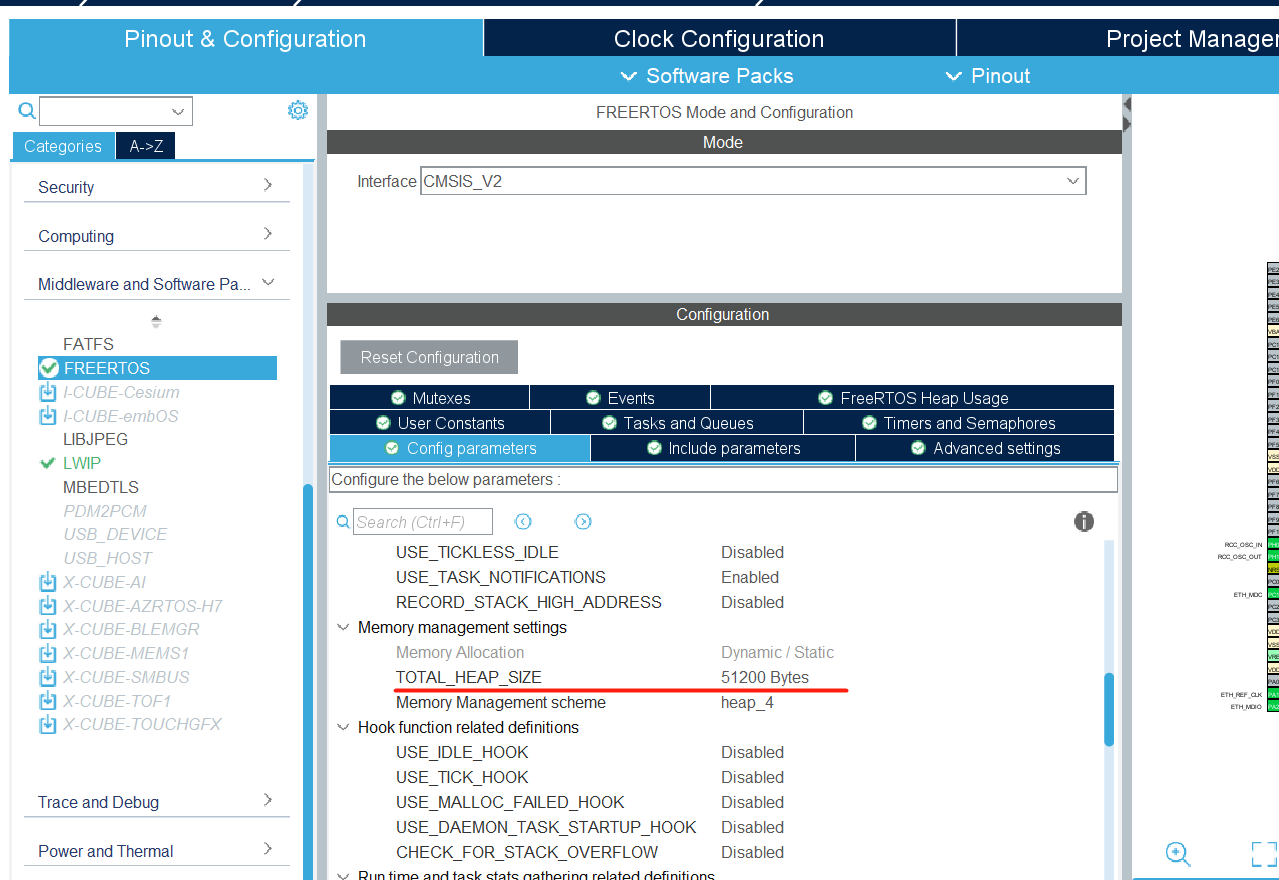Viewport: 1279px width, 880px height.
Task: Click the parameter search magnifier icon
Action: click(343, 522)
